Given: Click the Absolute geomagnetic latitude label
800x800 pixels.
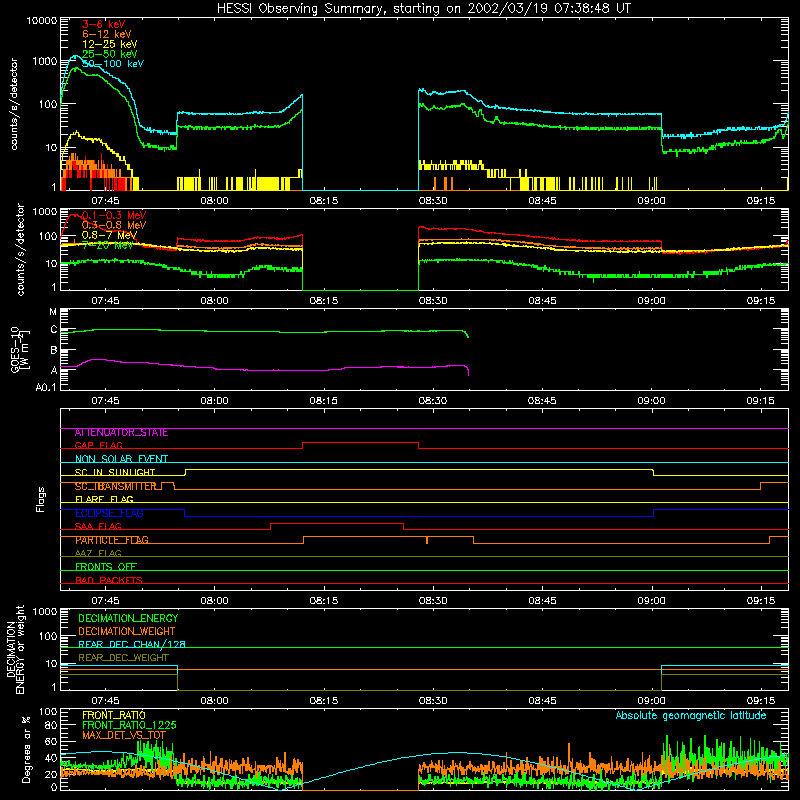Looking at the screenshot, I should click(691, 716).
